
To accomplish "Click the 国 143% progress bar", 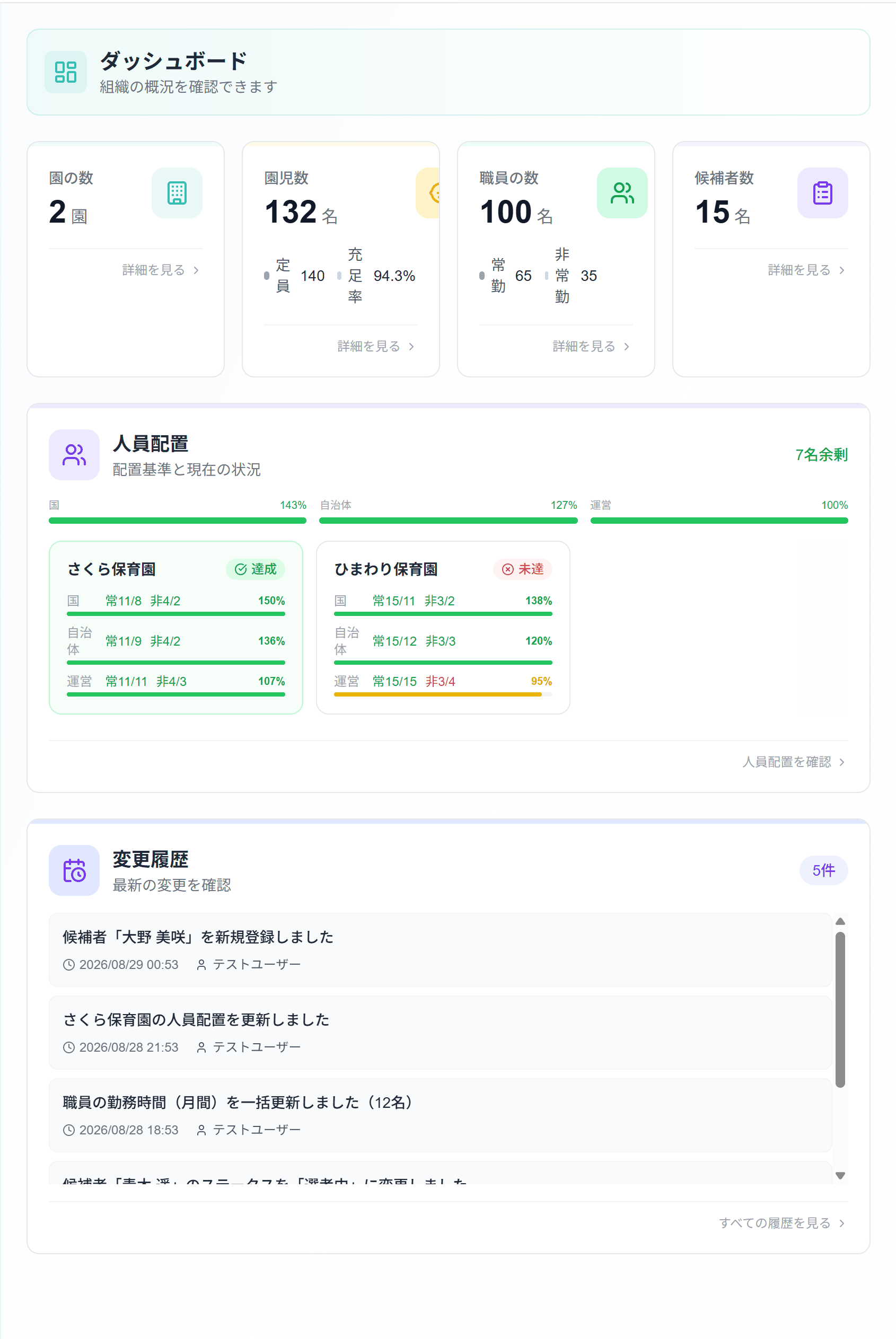I will 177,521.
